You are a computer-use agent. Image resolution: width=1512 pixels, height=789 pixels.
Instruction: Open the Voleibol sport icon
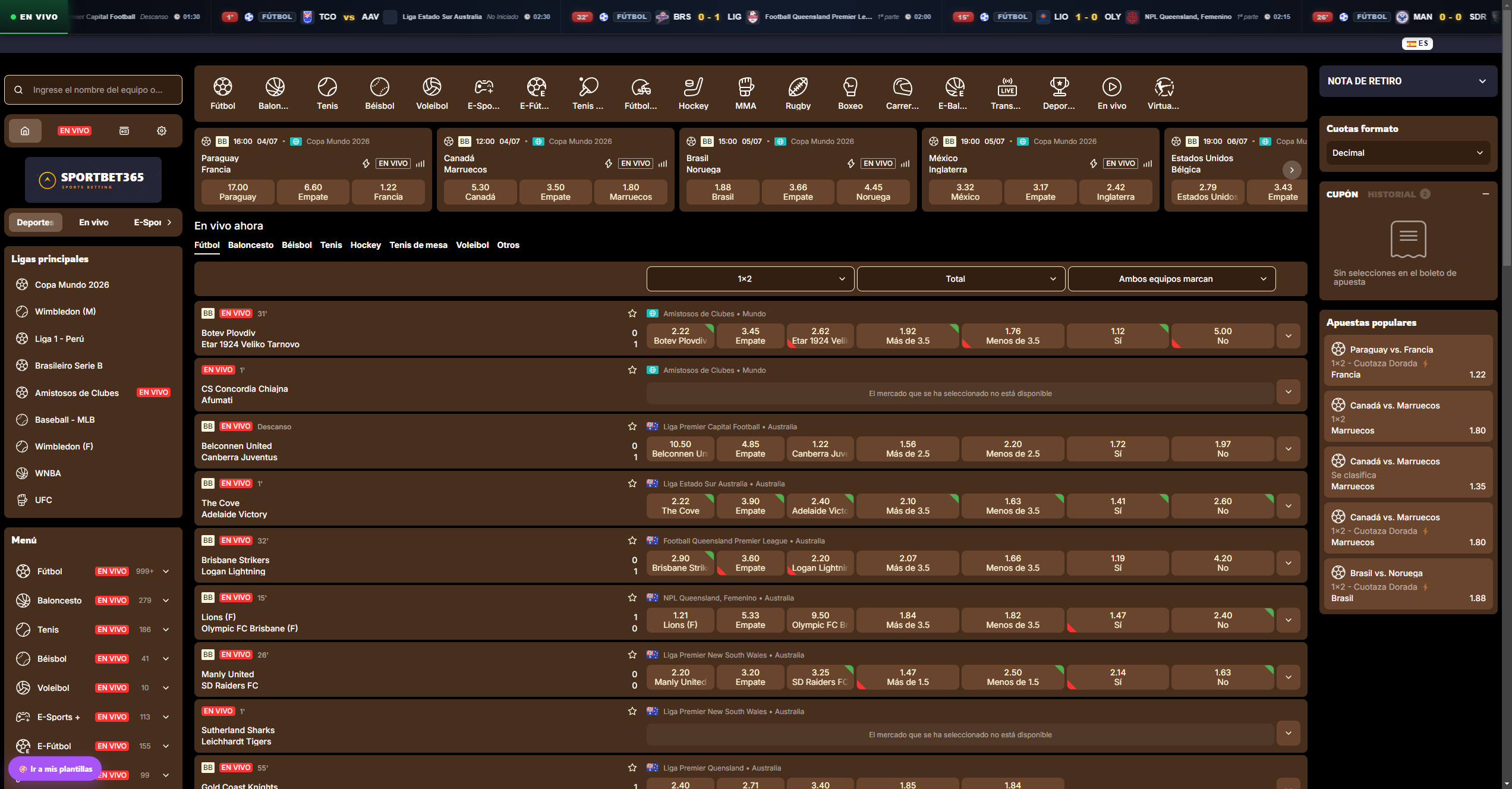tap(432, 87)
